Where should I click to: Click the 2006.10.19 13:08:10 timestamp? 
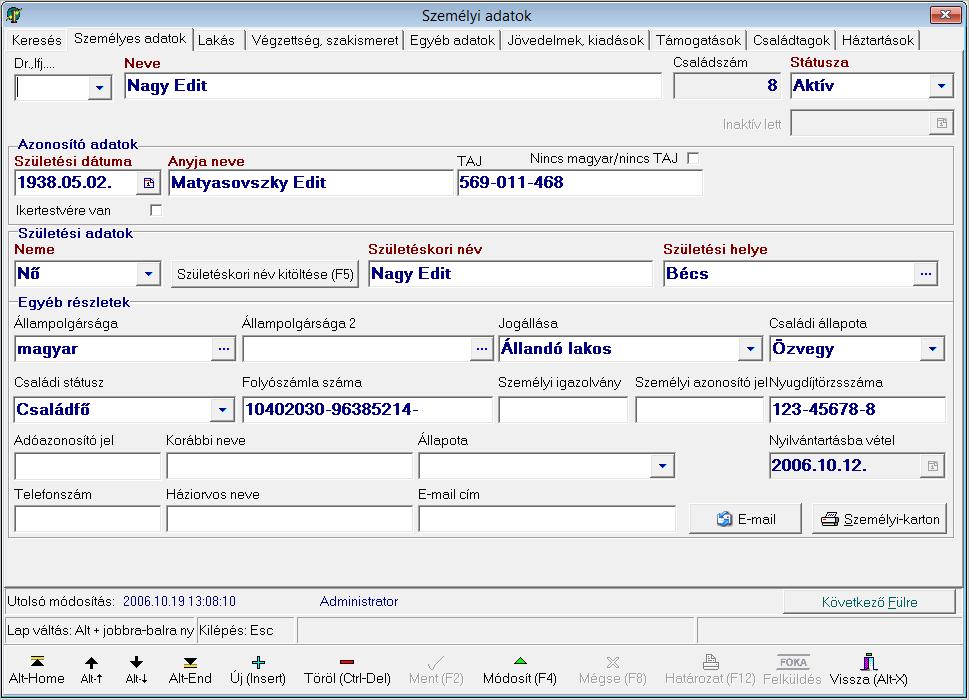click(179, 601)
